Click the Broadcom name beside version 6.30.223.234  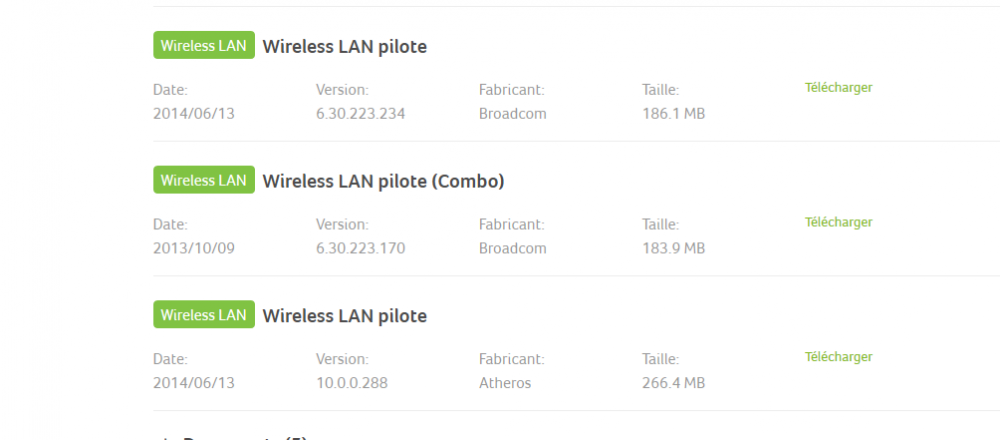(x=512, y=114)
